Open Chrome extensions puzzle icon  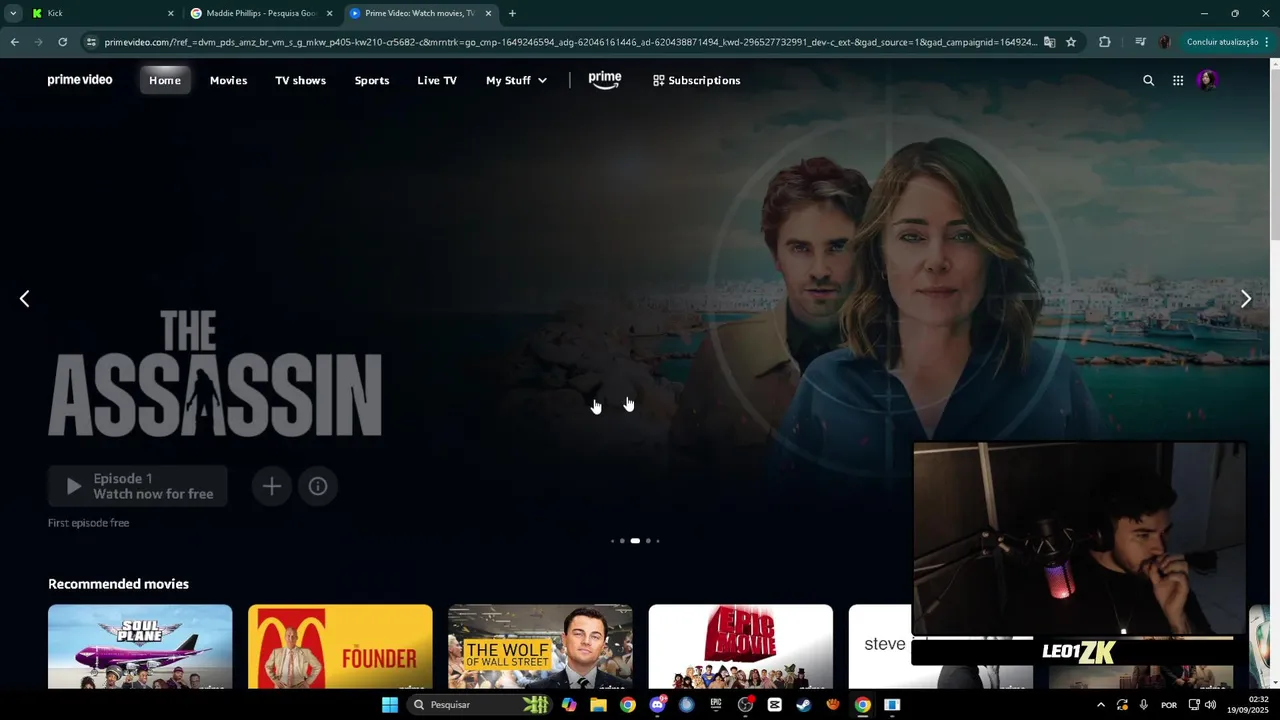(x=1105, y=42)
